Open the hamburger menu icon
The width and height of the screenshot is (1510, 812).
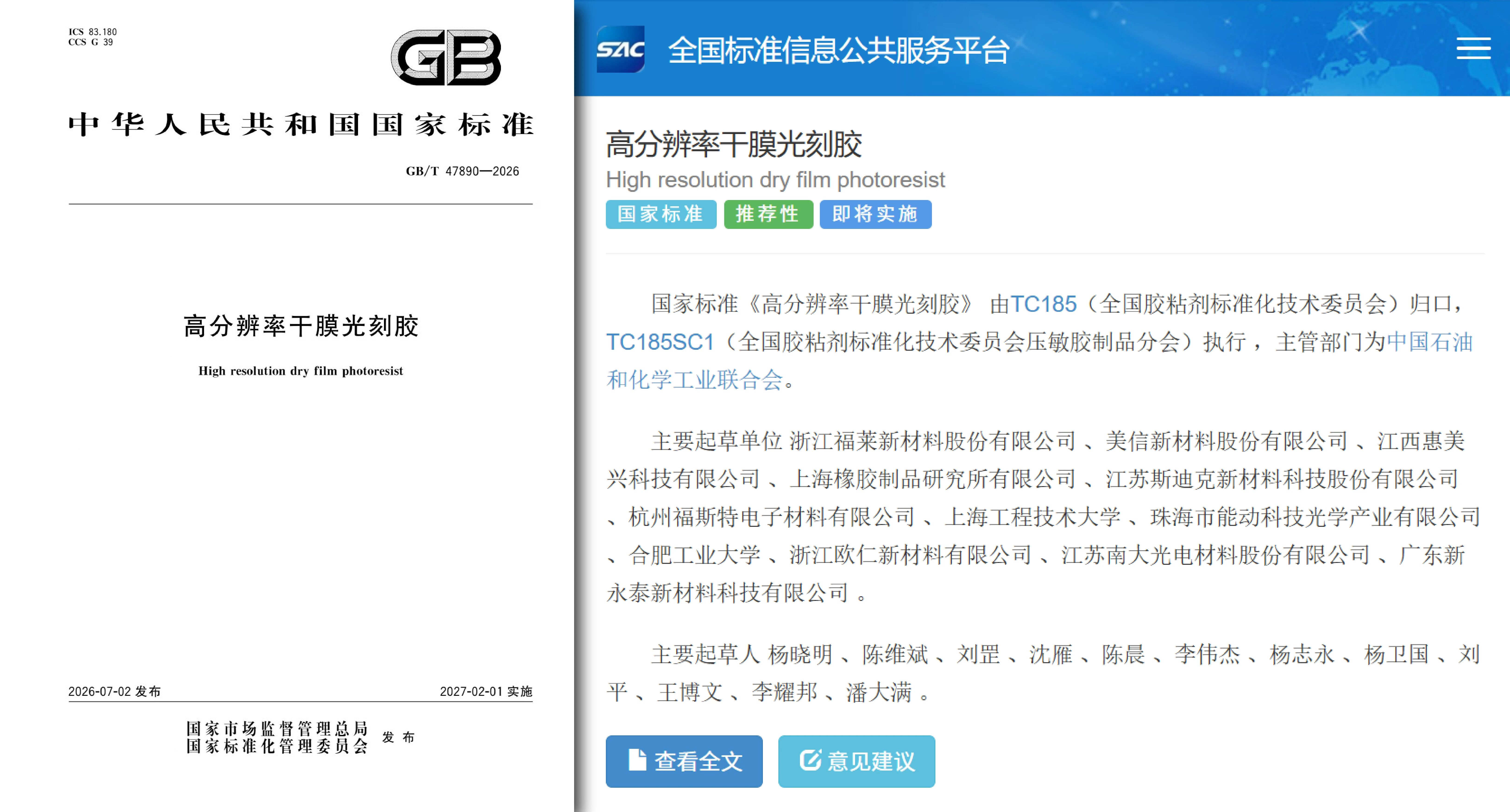click(x=1473, y=49)
